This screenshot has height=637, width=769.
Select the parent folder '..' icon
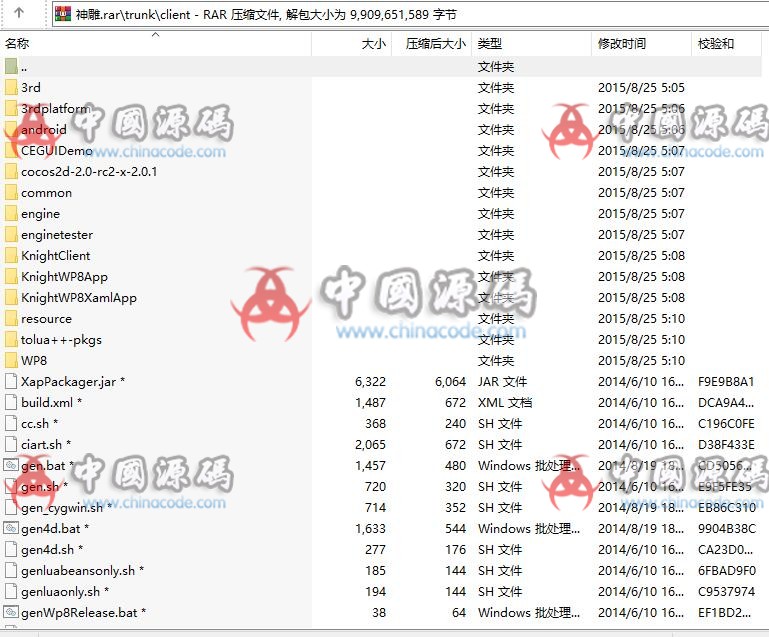point(11,66)
